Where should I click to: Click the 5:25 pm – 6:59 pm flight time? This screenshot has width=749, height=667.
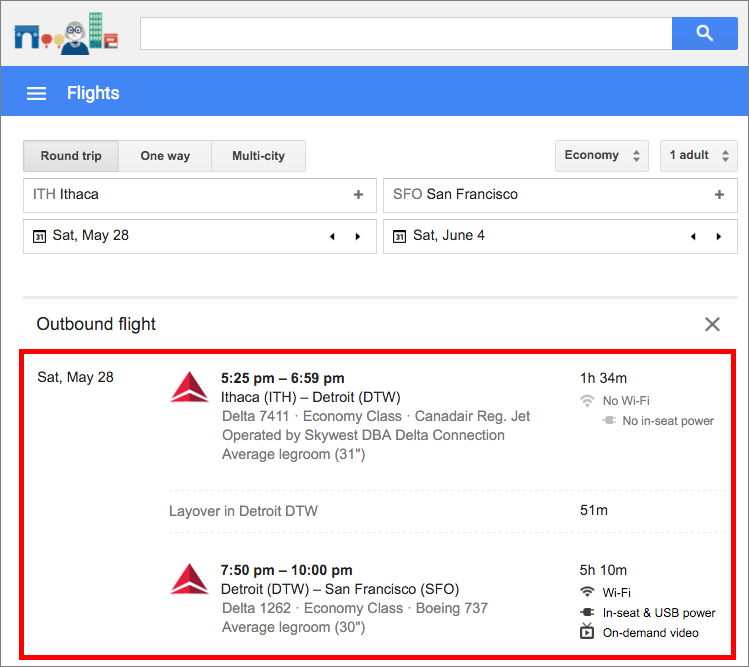(282, 378)
